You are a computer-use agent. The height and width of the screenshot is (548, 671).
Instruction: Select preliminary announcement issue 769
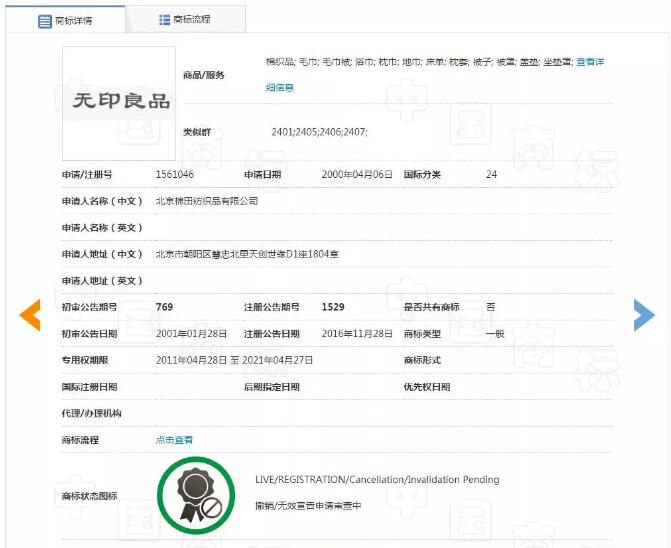[164, 307]
